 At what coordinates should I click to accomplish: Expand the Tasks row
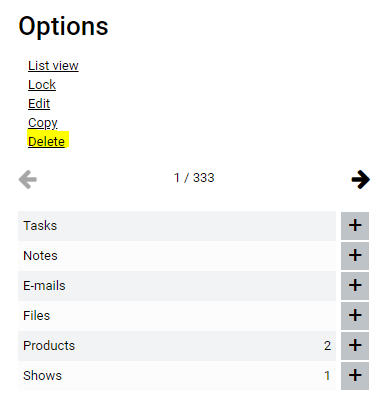(x=177, y=226)
